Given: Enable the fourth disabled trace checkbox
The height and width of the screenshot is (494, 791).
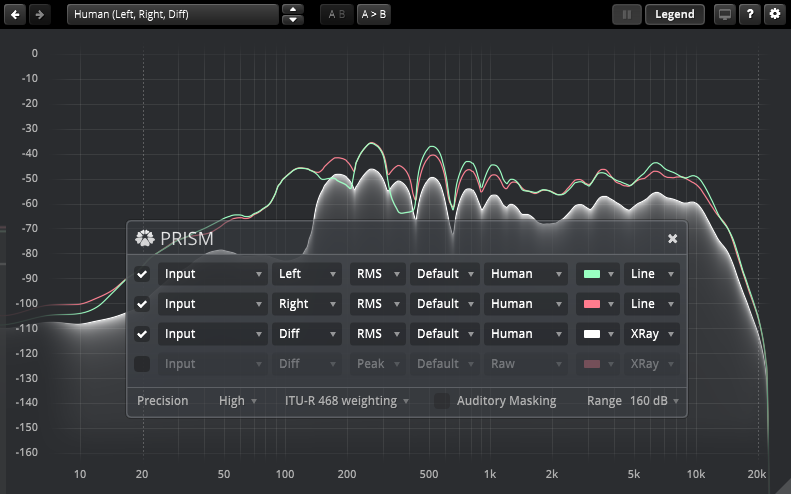Looking at the screenshot, I should tap(142, 364).
